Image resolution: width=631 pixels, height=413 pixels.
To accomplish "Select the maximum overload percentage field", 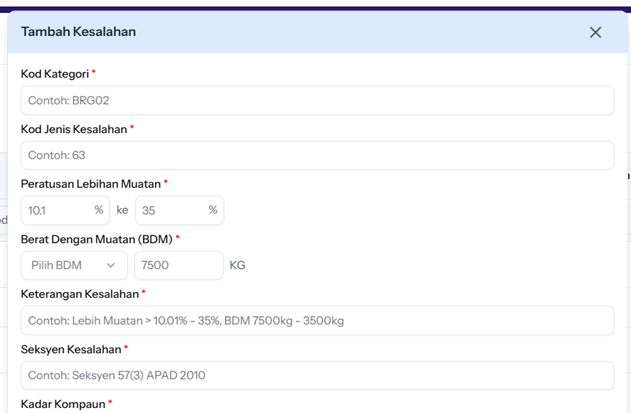I will click(x=170, y=210).
